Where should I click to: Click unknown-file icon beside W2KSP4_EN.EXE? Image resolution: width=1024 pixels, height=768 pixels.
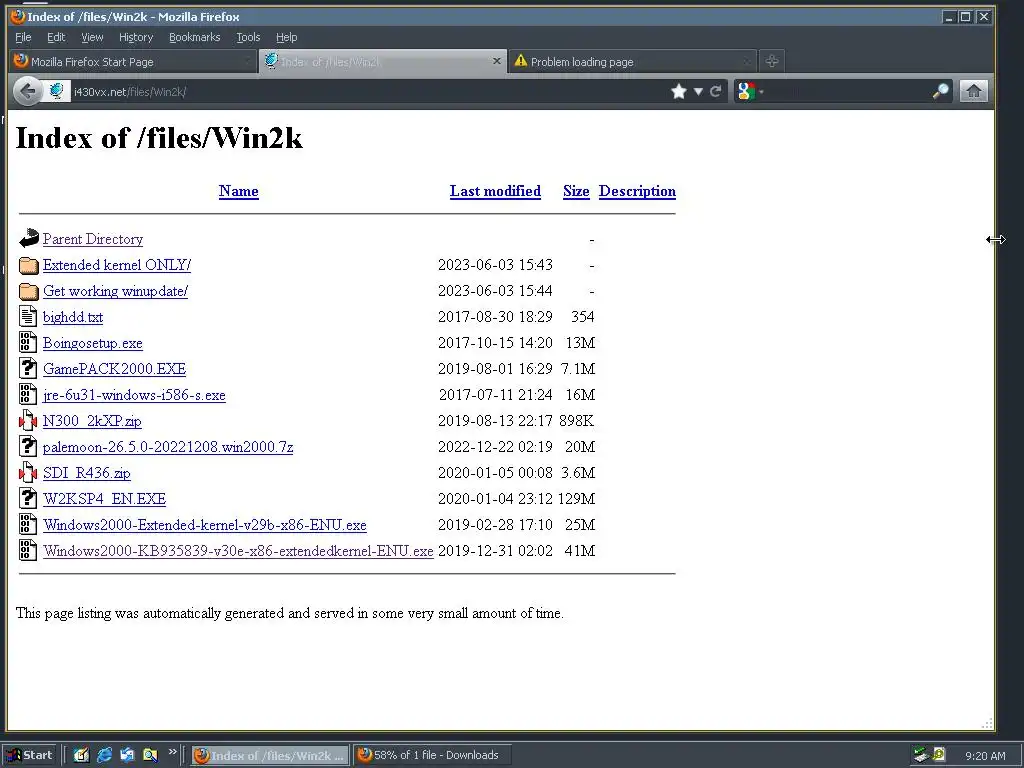point(28,499)
